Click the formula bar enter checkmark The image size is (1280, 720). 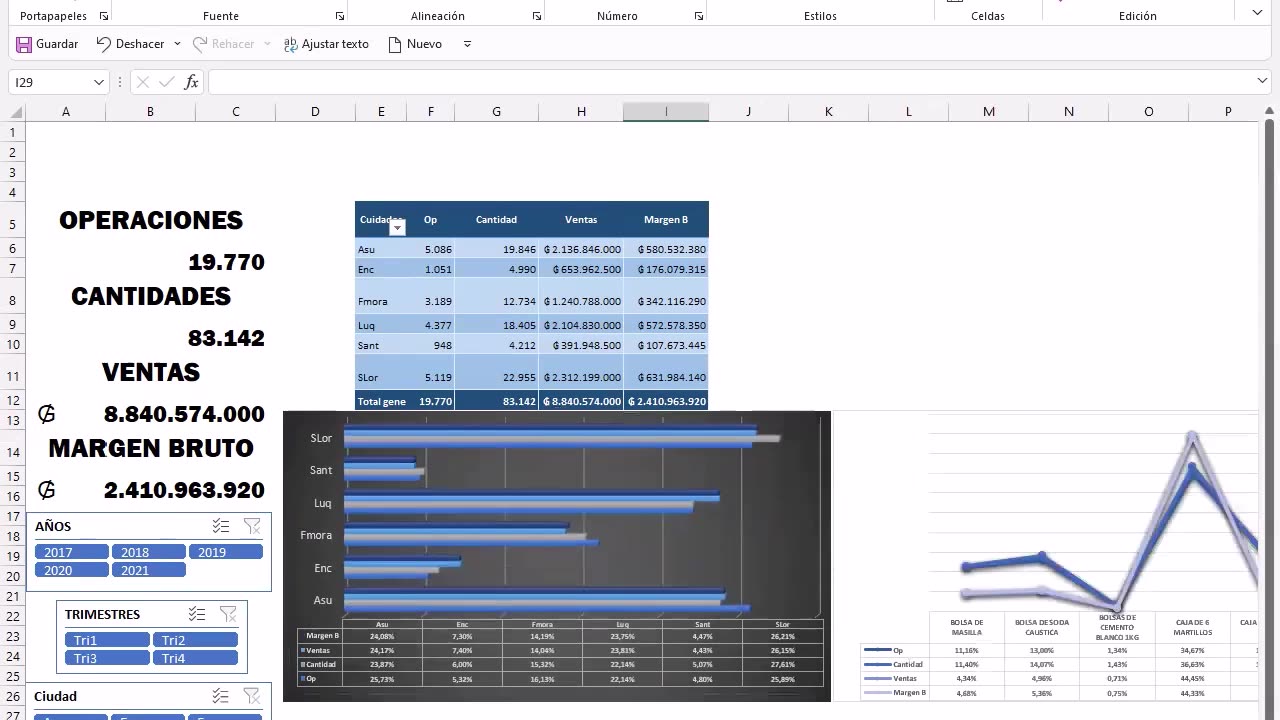[x=166, y=82]
